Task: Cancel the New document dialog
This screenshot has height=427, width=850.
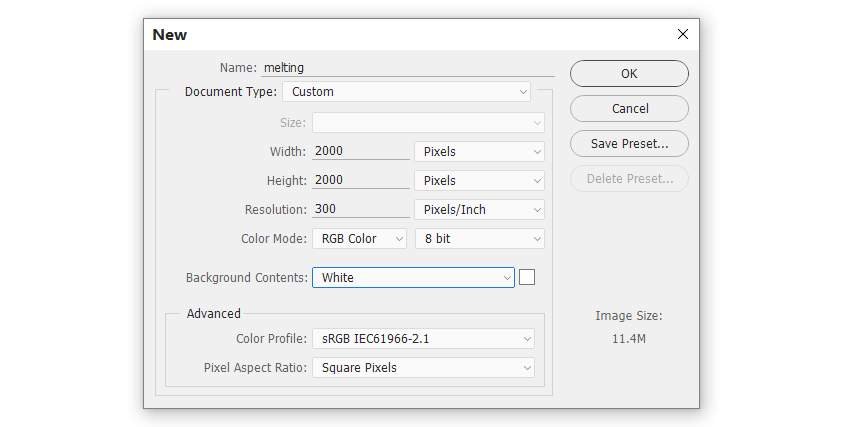Action: point(629,108)
